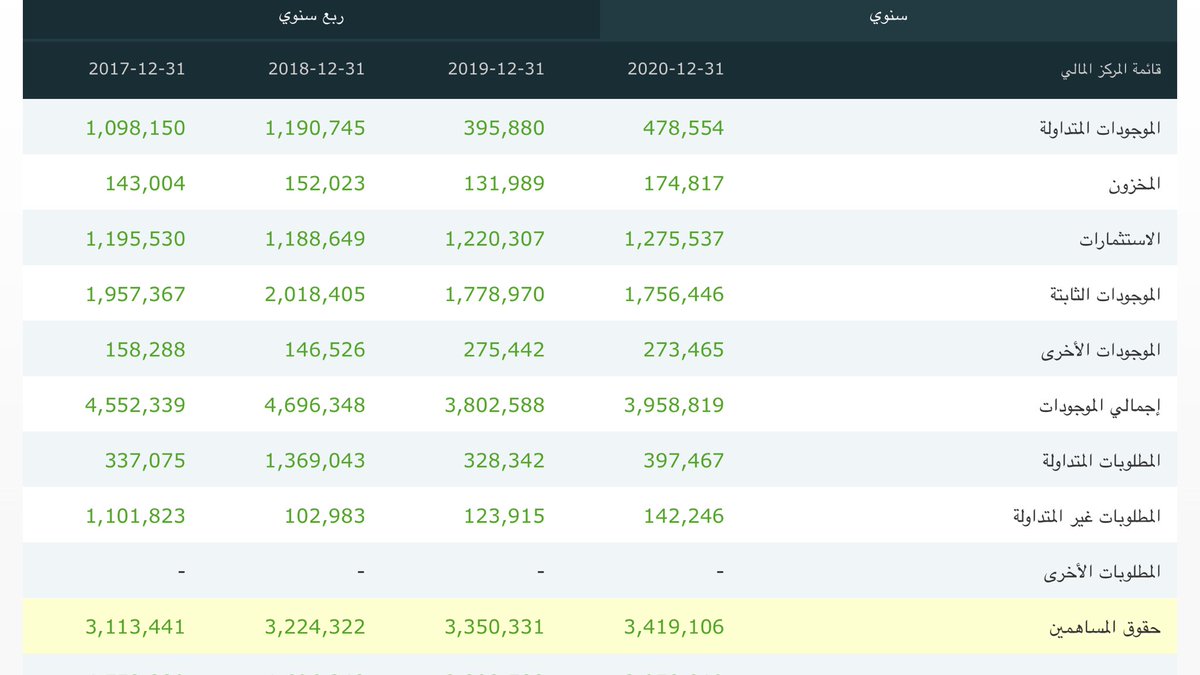The image size is (1200, 675).
Task: Click the inventory value 131,989
Action: pos(505,184)
